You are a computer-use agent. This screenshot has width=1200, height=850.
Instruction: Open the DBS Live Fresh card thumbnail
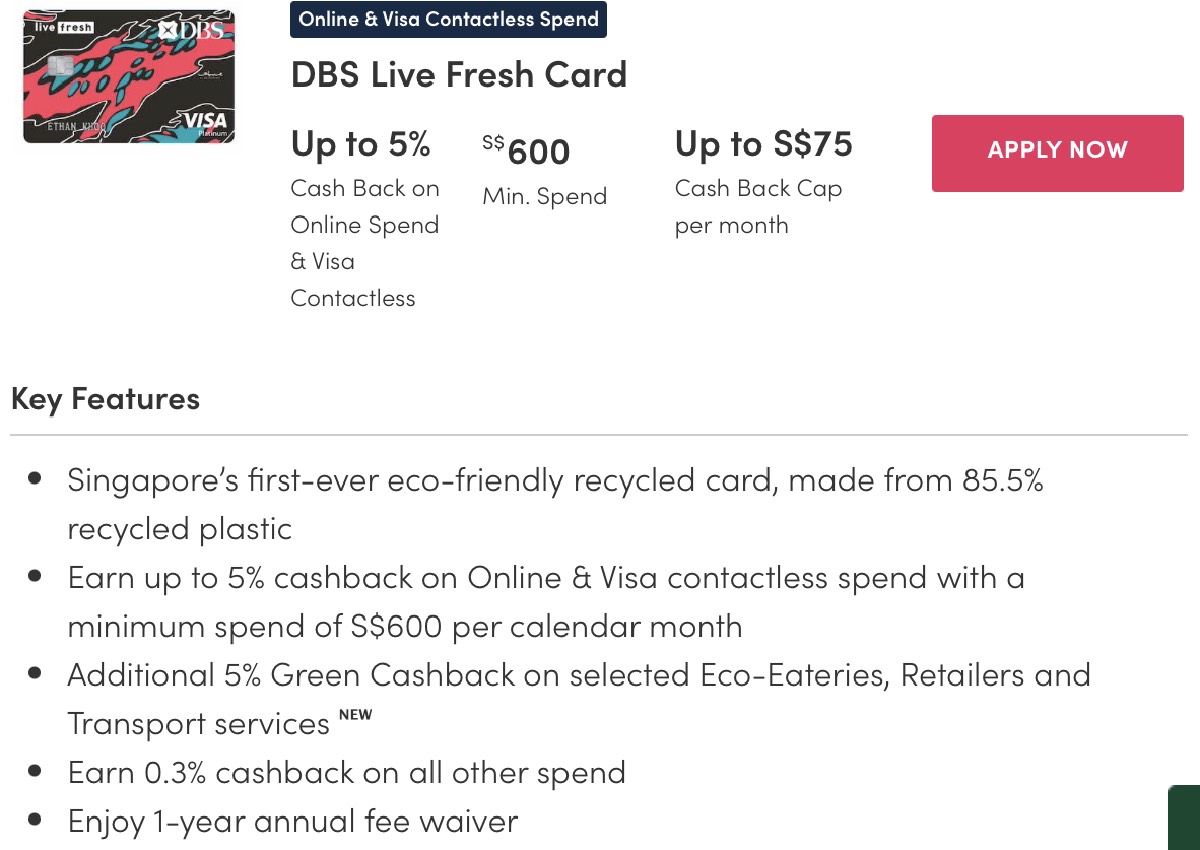(x=129, y=77)
